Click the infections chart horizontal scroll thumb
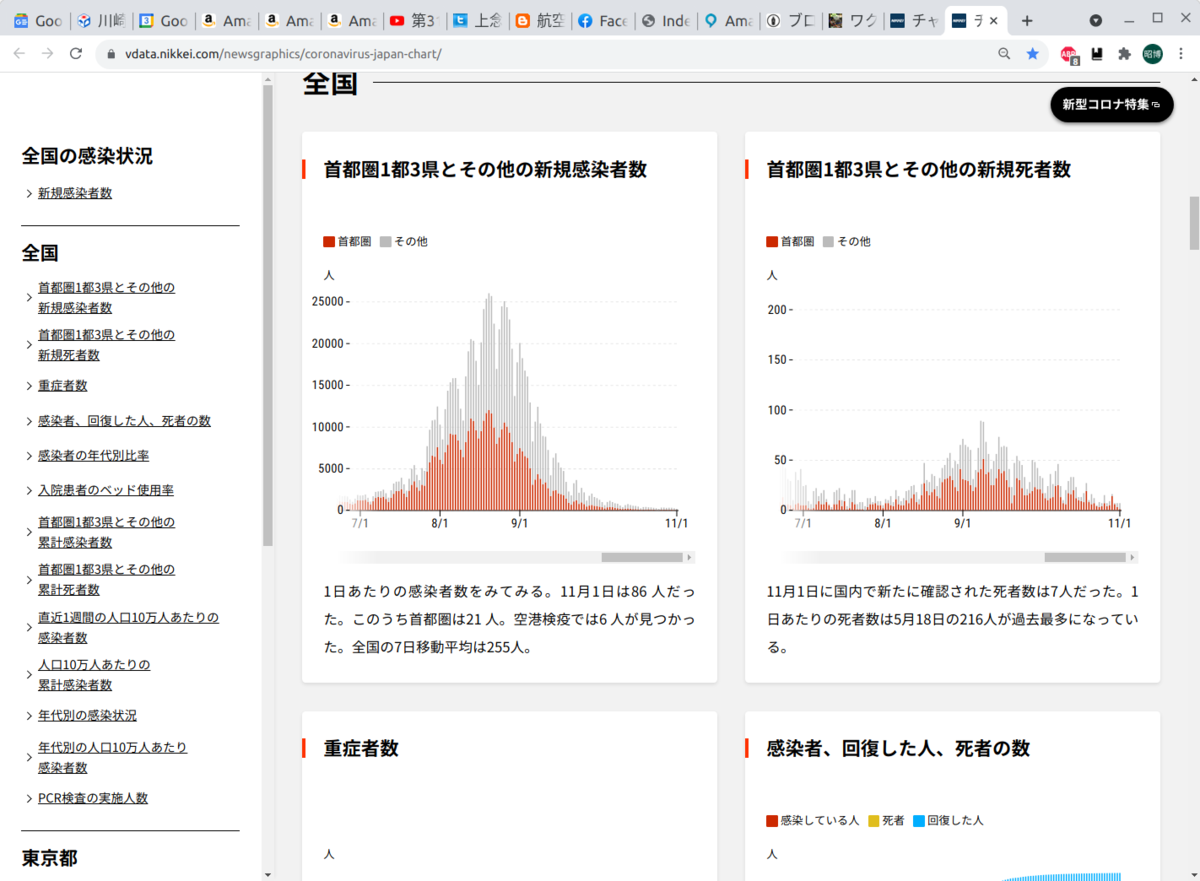The height and width of the screenshot is (881, 1200). (x=642, y=557)
